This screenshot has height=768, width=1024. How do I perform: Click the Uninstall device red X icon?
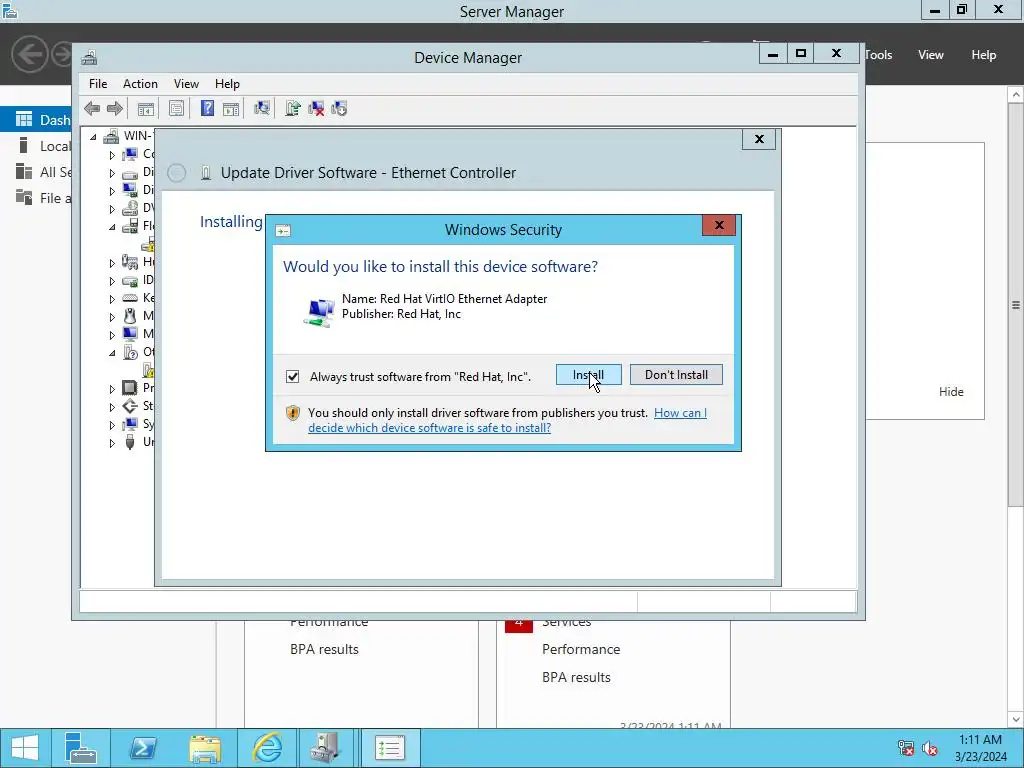click(x=316, y=108)
